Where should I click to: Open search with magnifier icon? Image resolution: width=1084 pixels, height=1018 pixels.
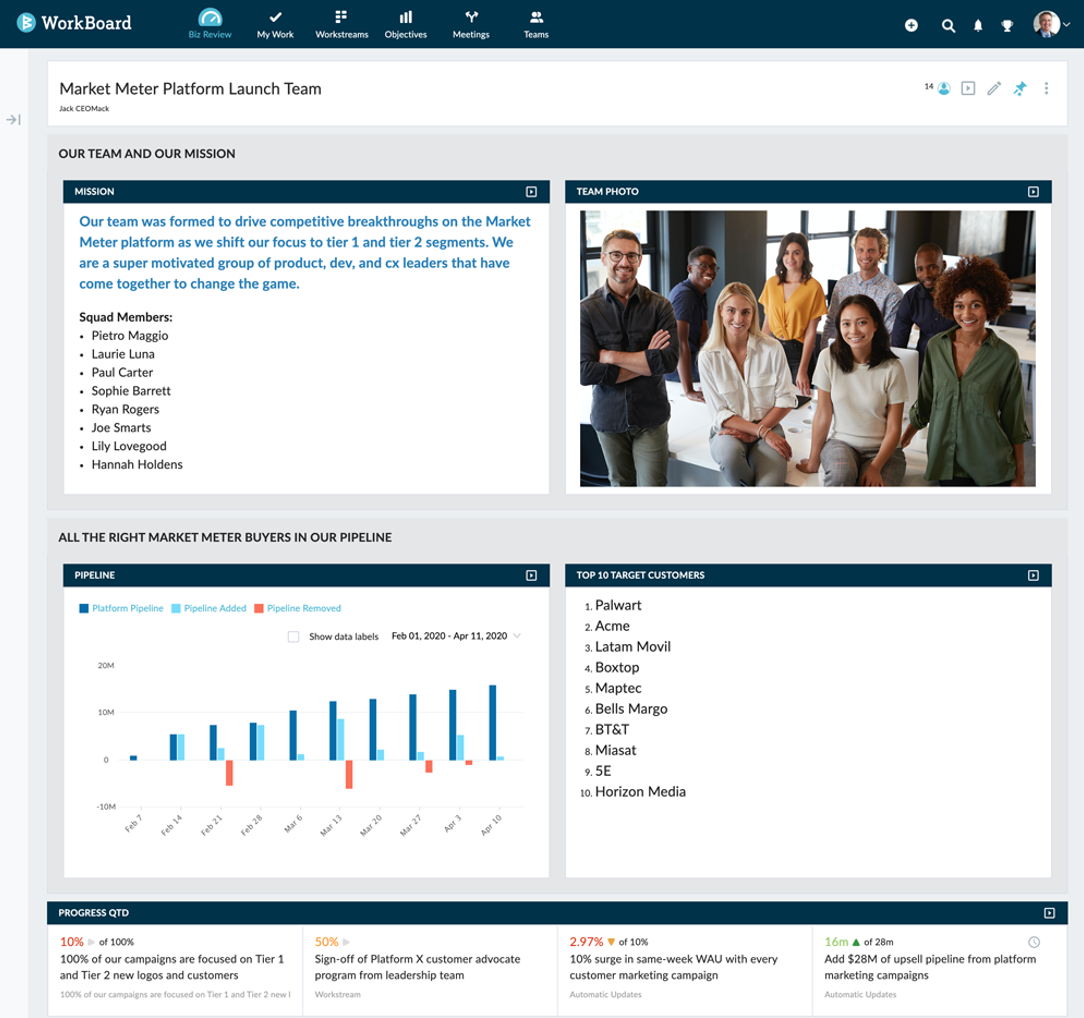point(948,26)
